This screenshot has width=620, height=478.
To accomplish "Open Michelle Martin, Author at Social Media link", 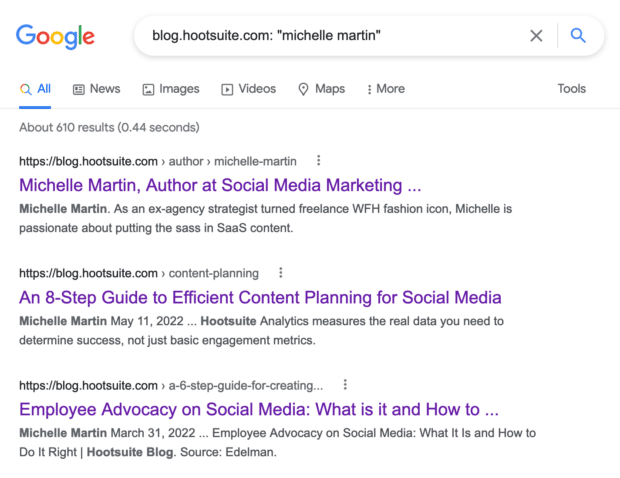I will [x=220, y=185].
